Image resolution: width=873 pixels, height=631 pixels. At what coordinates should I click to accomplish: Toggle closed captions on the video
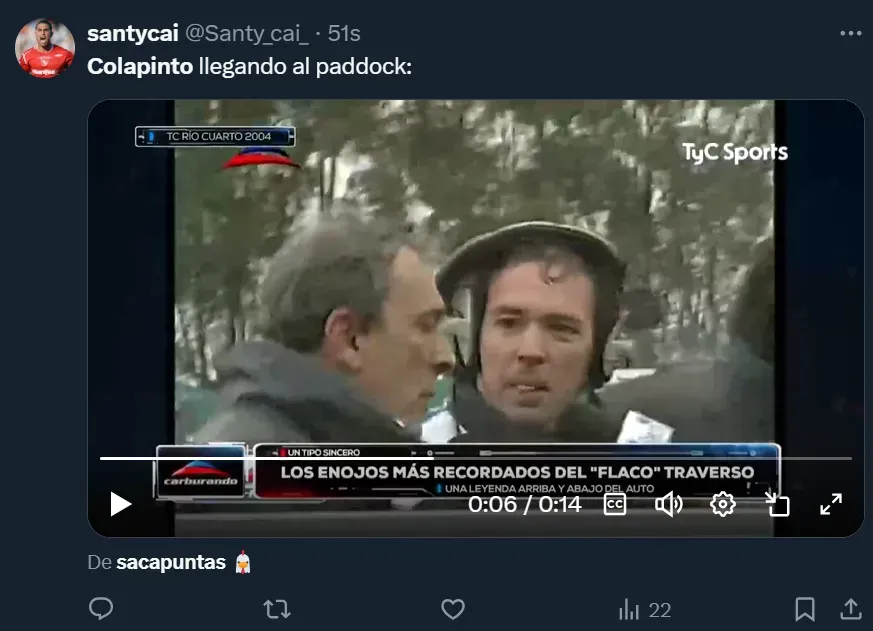(x=615, y=505)
